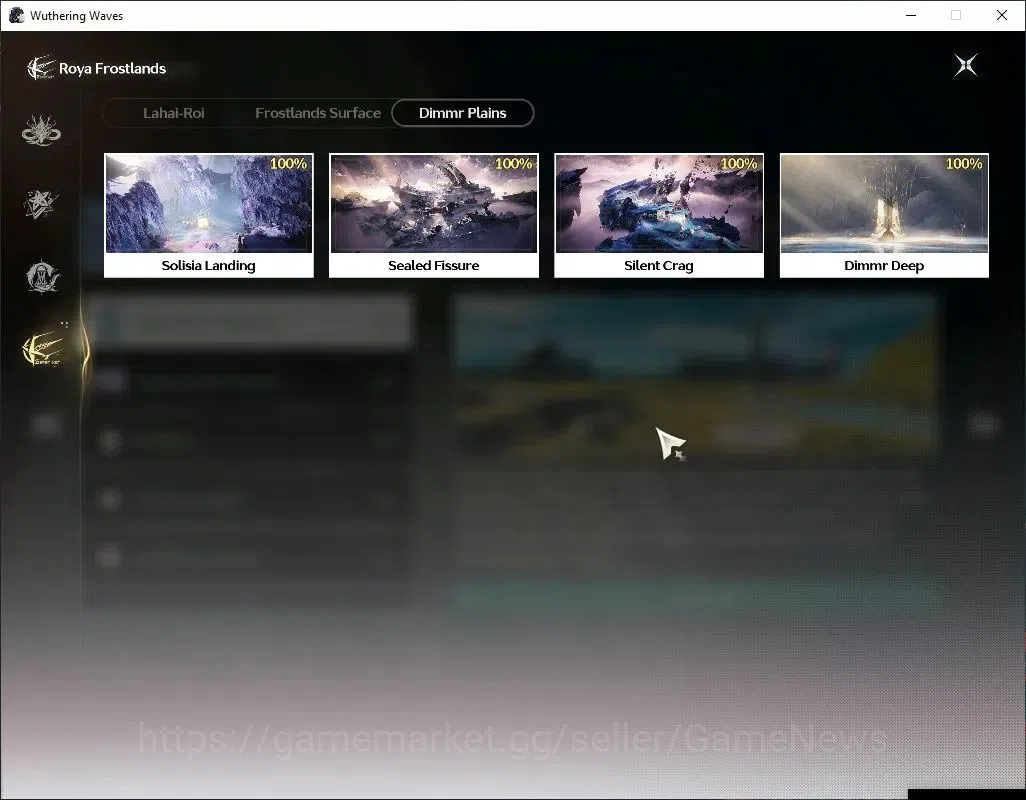This screenshot has height=800, width=1026.
Task: Open the Sealed Fissure area card
Action: pos(434,215)
